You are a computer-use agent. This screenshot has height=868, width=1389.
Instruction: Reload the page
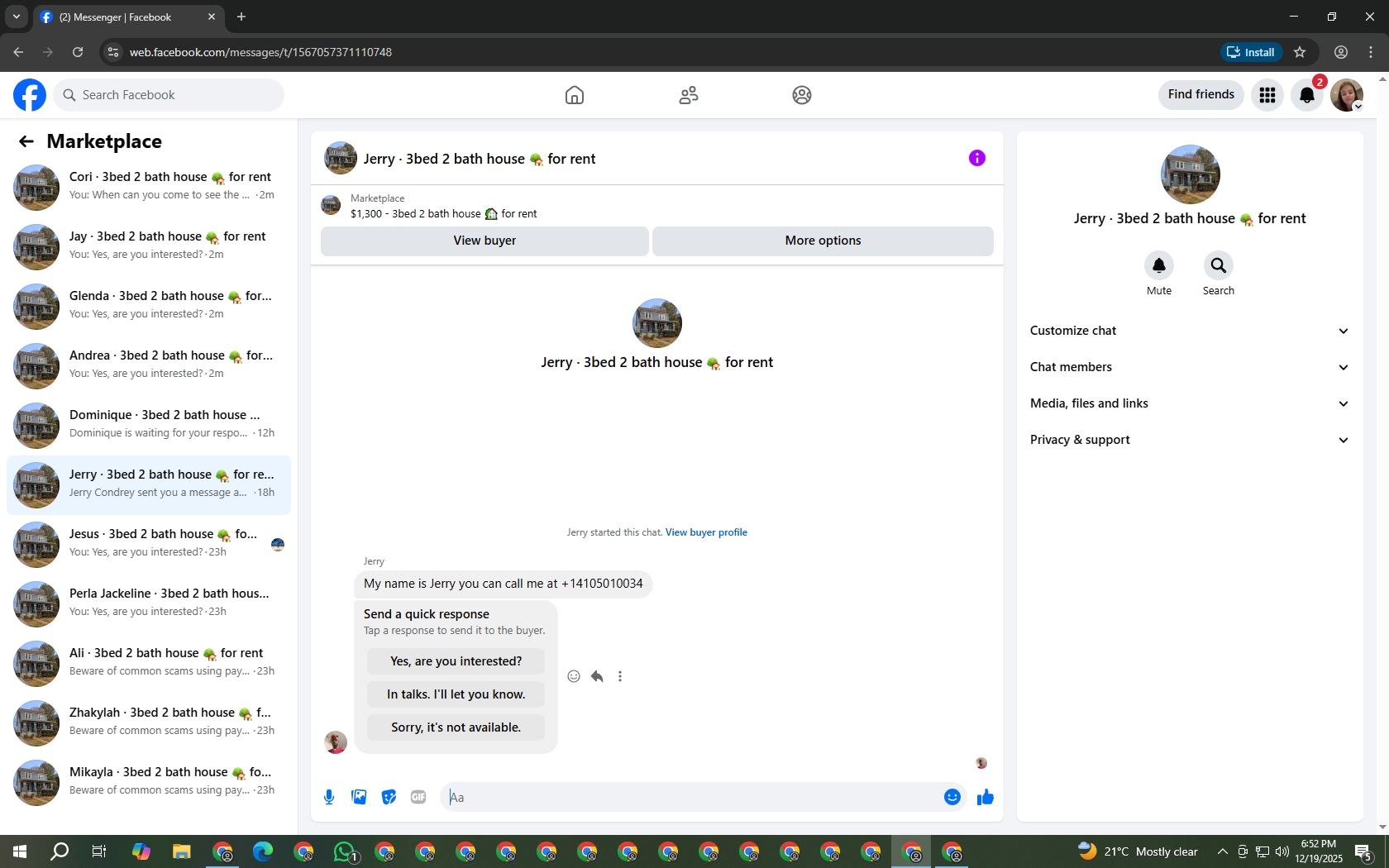point(78,52)
